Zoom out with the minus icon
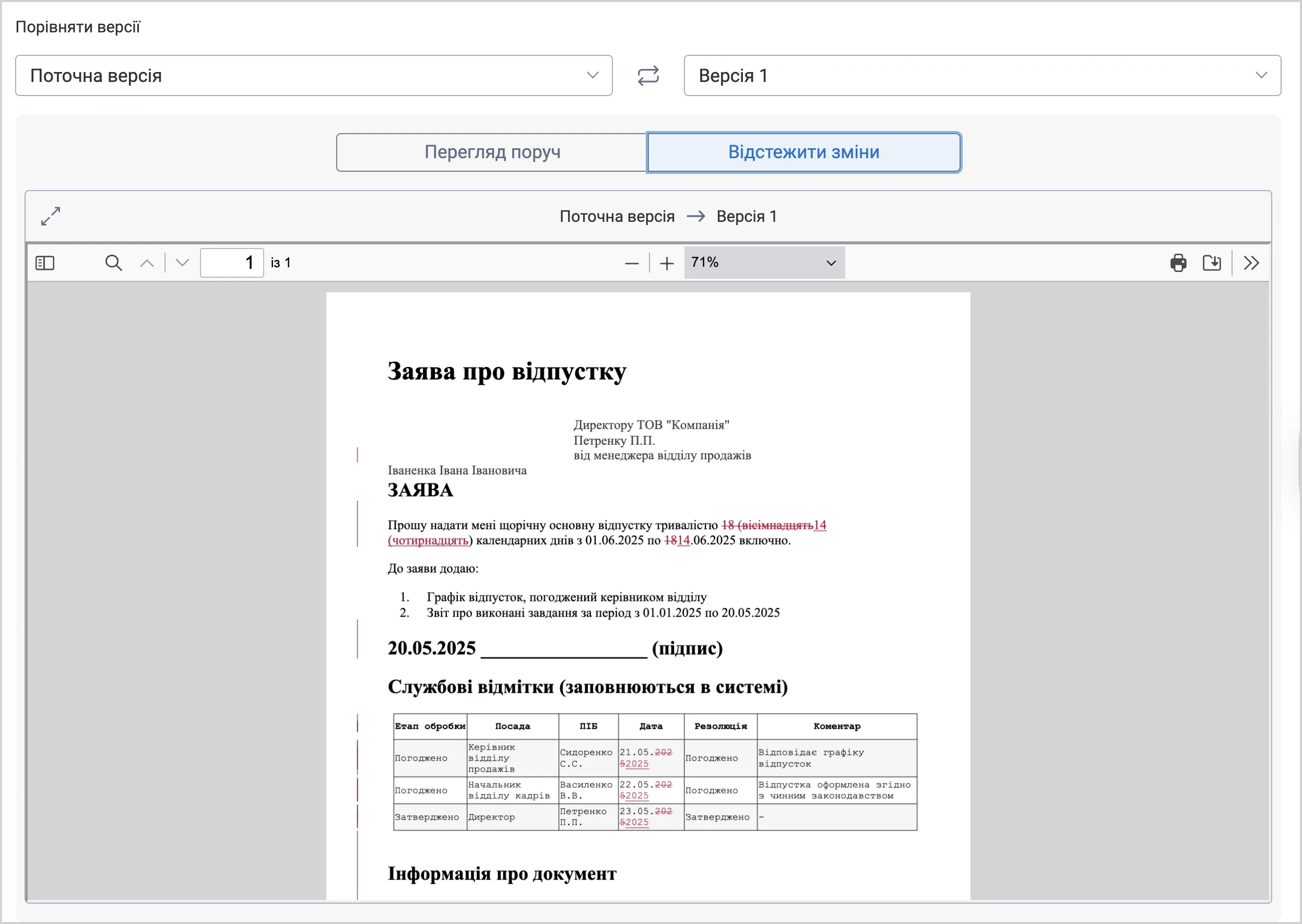 coord(632,263)
